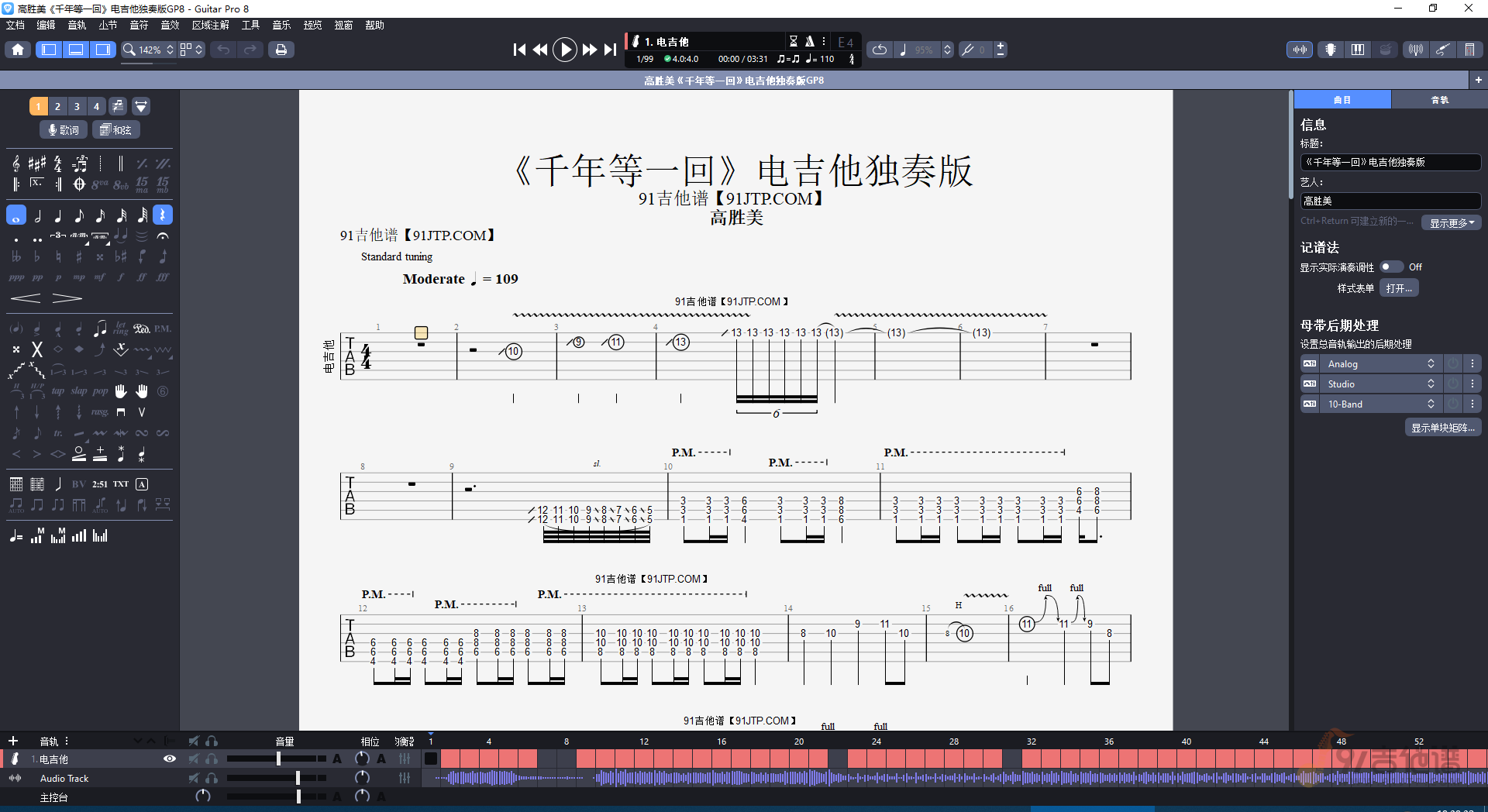
Task: Click the 和弦 chords button
Action: tap(116, 129)
